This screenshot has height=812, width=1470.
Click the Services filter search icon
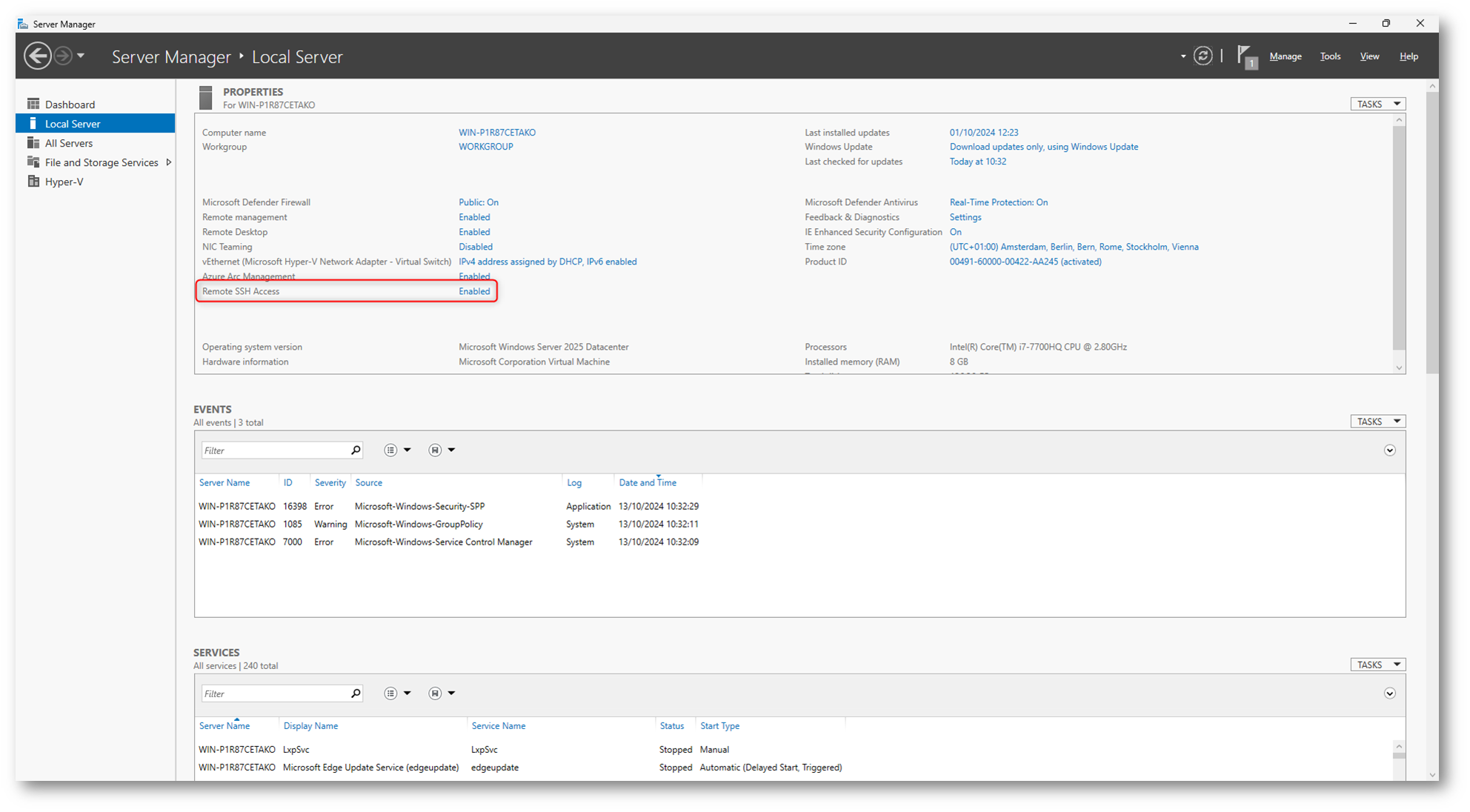[356, 693]
